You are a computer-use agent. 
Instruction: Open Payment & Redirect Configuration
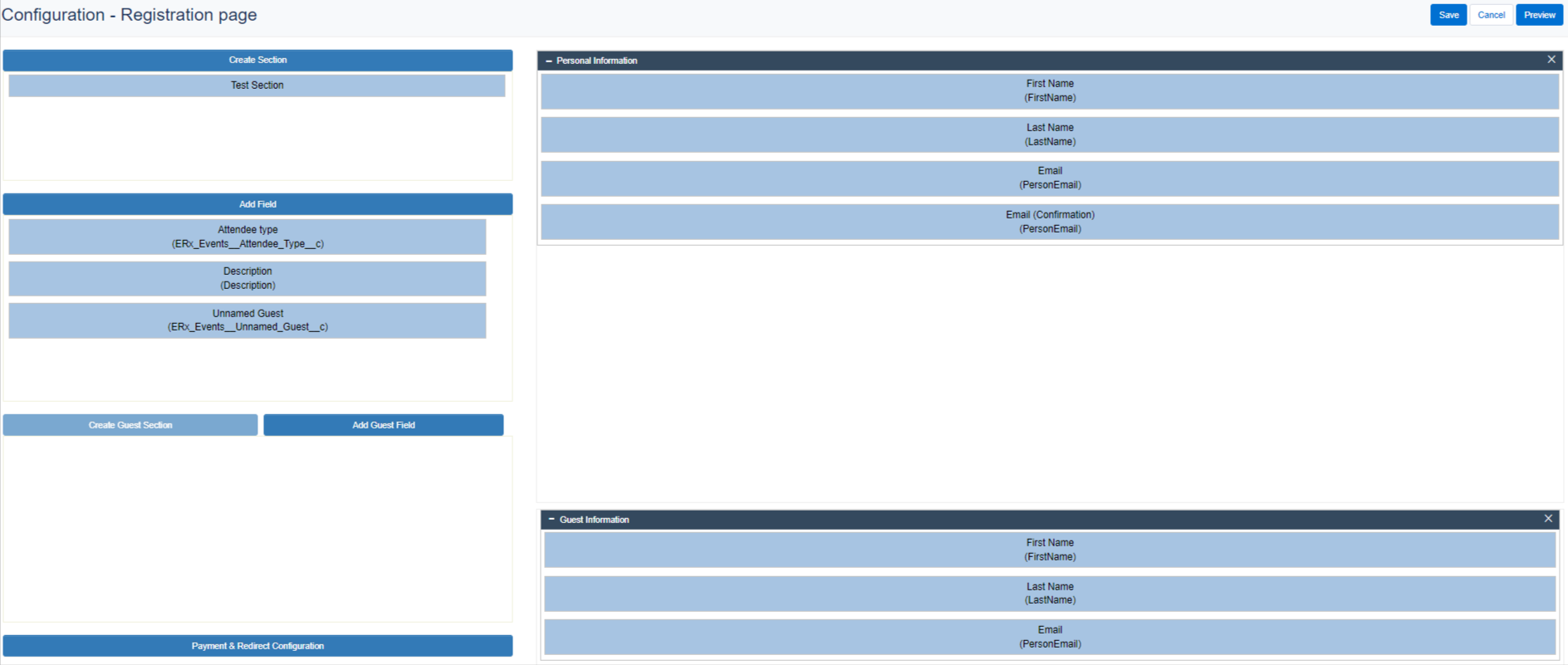(257, 646)
